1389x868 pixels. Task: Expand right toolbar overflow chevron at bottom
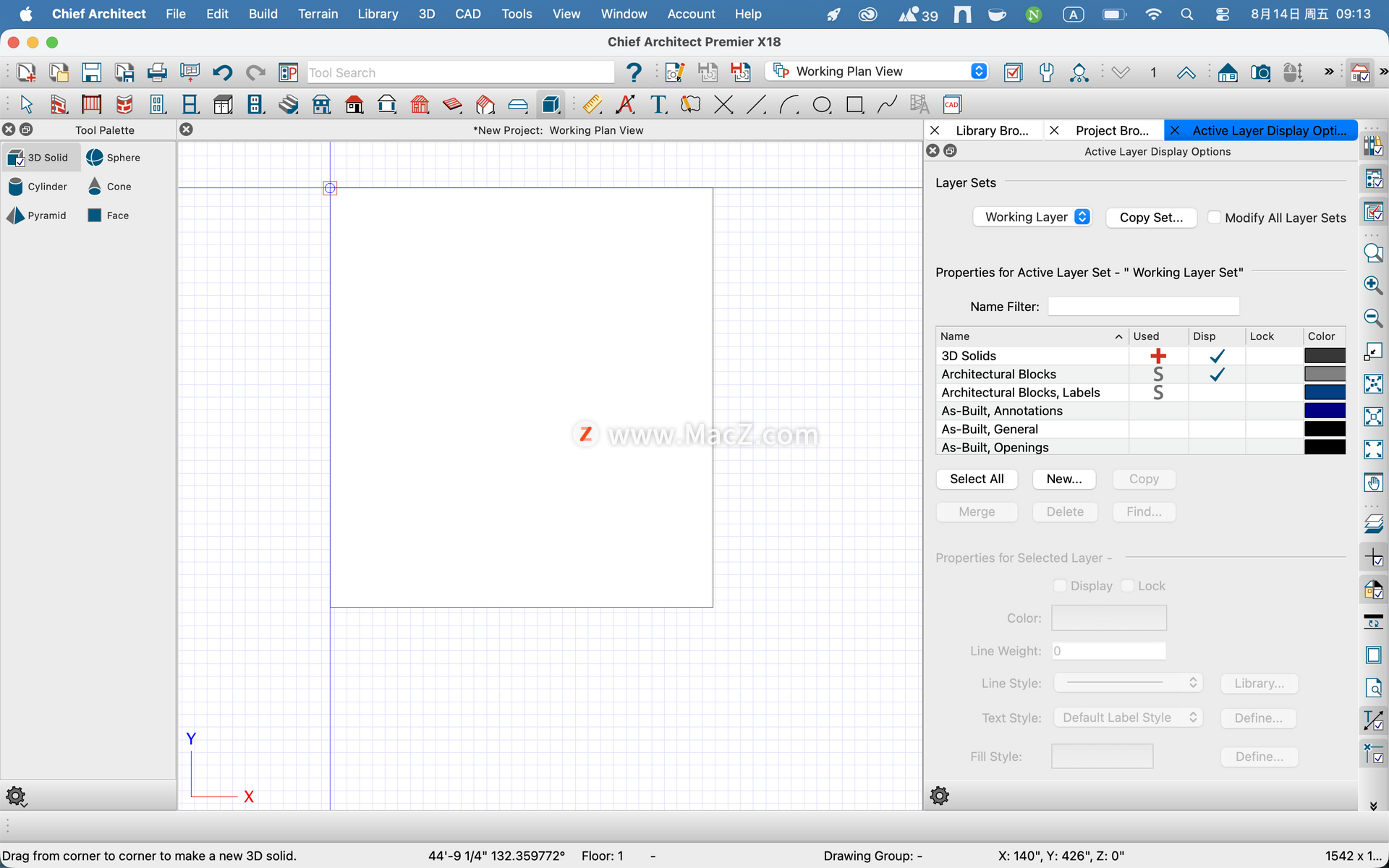1373,805
